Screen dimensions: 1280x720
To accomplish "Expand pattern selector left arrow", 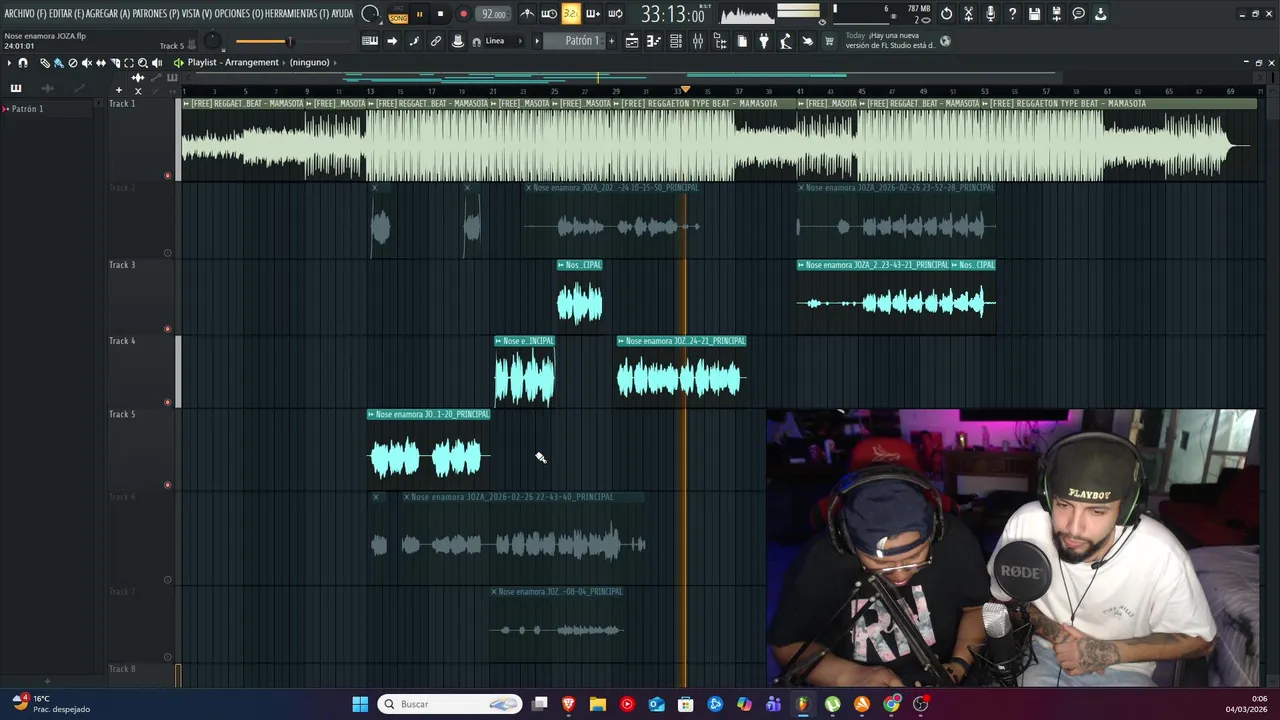I will [x=537, y=41].
